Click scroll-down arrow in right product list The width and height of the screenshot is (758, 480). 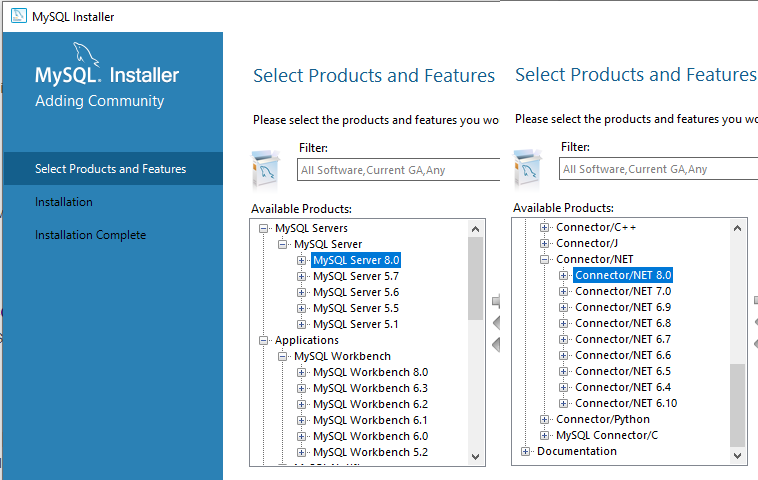coord(737,455)
